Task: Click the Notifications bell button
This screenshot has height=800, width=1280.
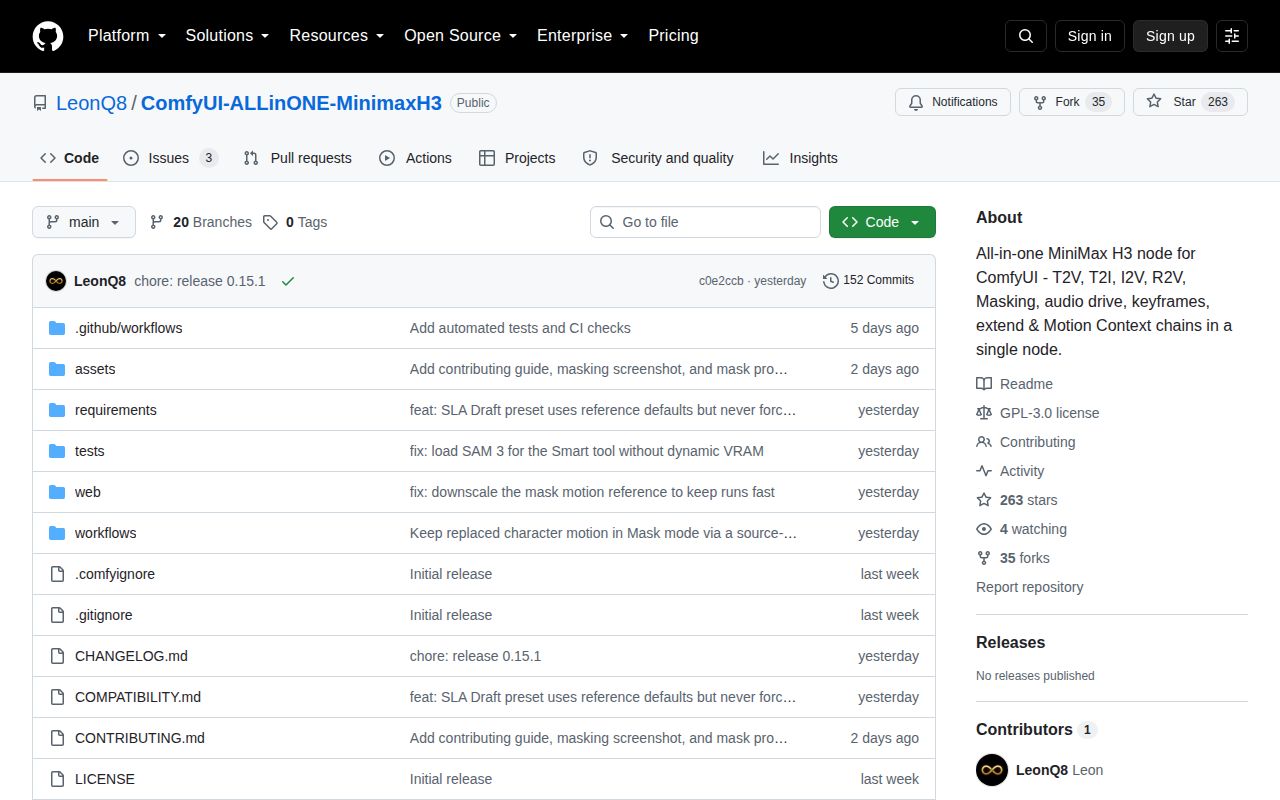Action: point(953,102)
